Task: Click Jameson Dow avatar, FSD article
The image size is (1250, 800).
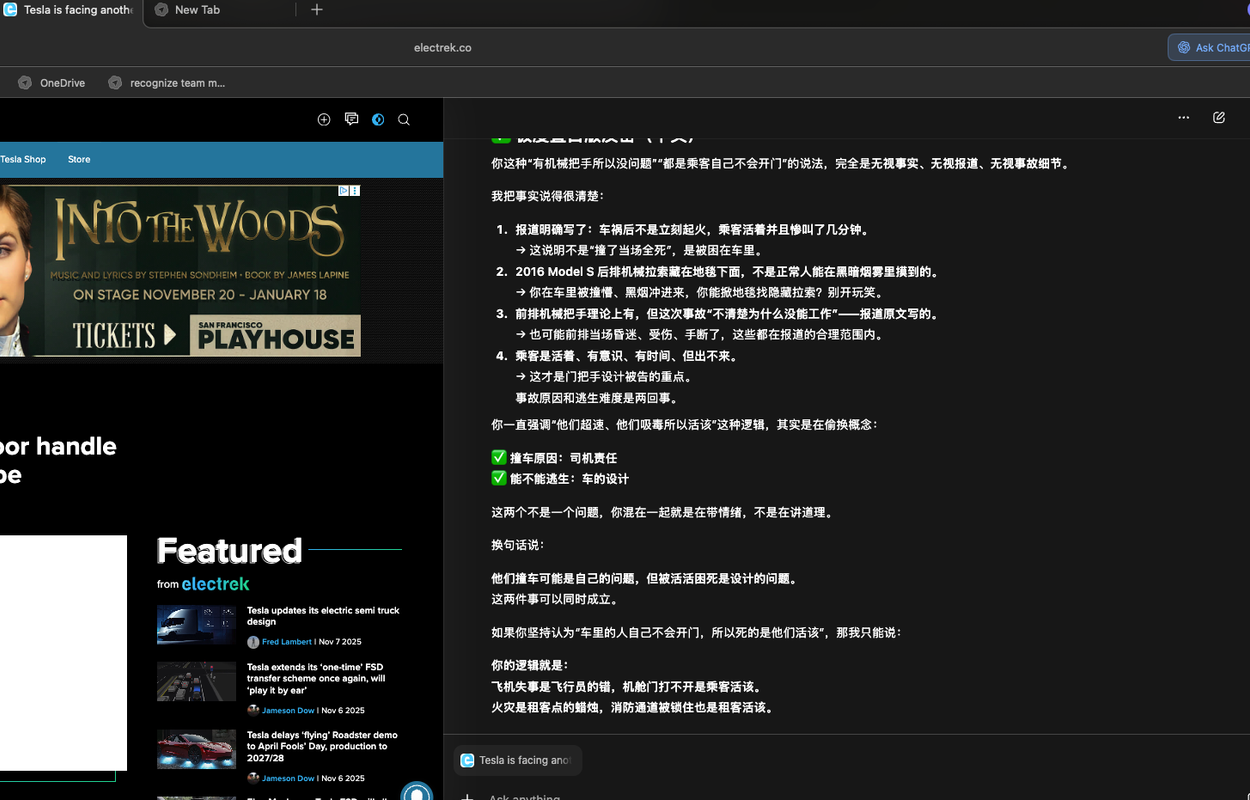Action: click(253, 710)
